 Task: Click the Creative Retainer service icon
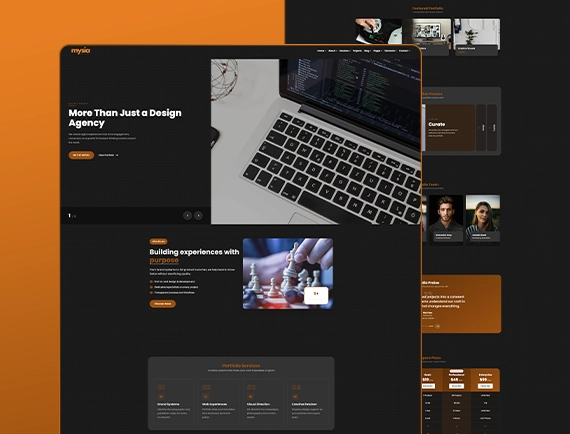pos(295,397)
